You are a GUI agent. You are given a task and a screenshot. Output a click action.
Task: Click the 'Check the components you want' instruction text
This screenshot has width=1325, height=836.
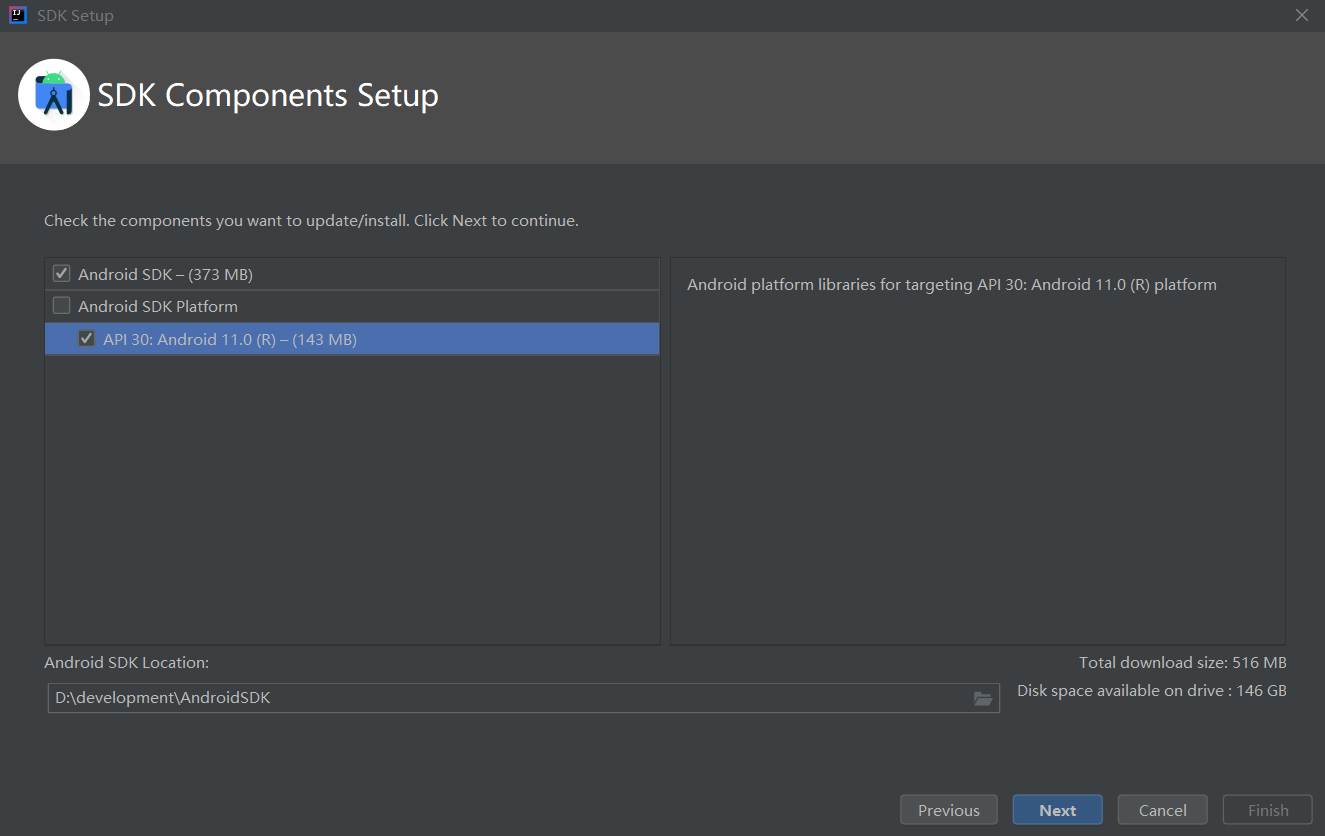click(x=311, y=220)
